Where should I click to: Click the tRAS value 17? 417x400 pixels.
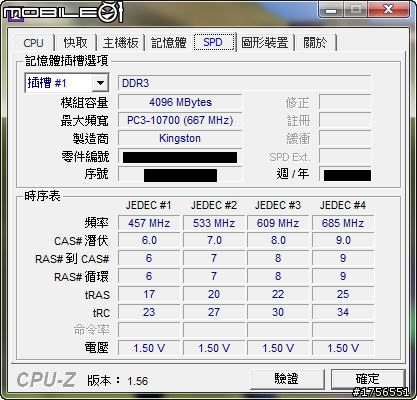(149, 294)
